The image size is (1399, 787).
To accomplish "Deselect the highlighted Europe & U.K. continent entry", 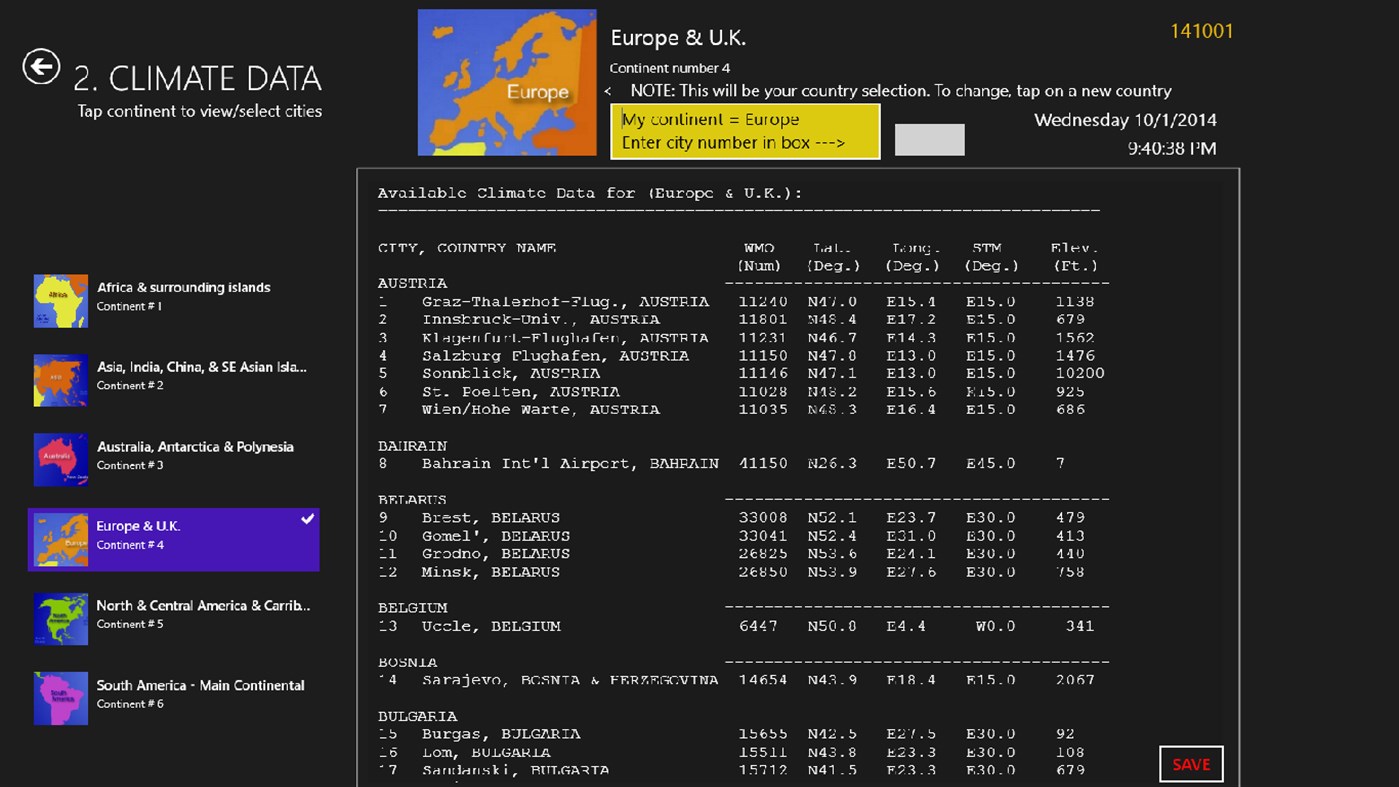I will pos(174,539).
